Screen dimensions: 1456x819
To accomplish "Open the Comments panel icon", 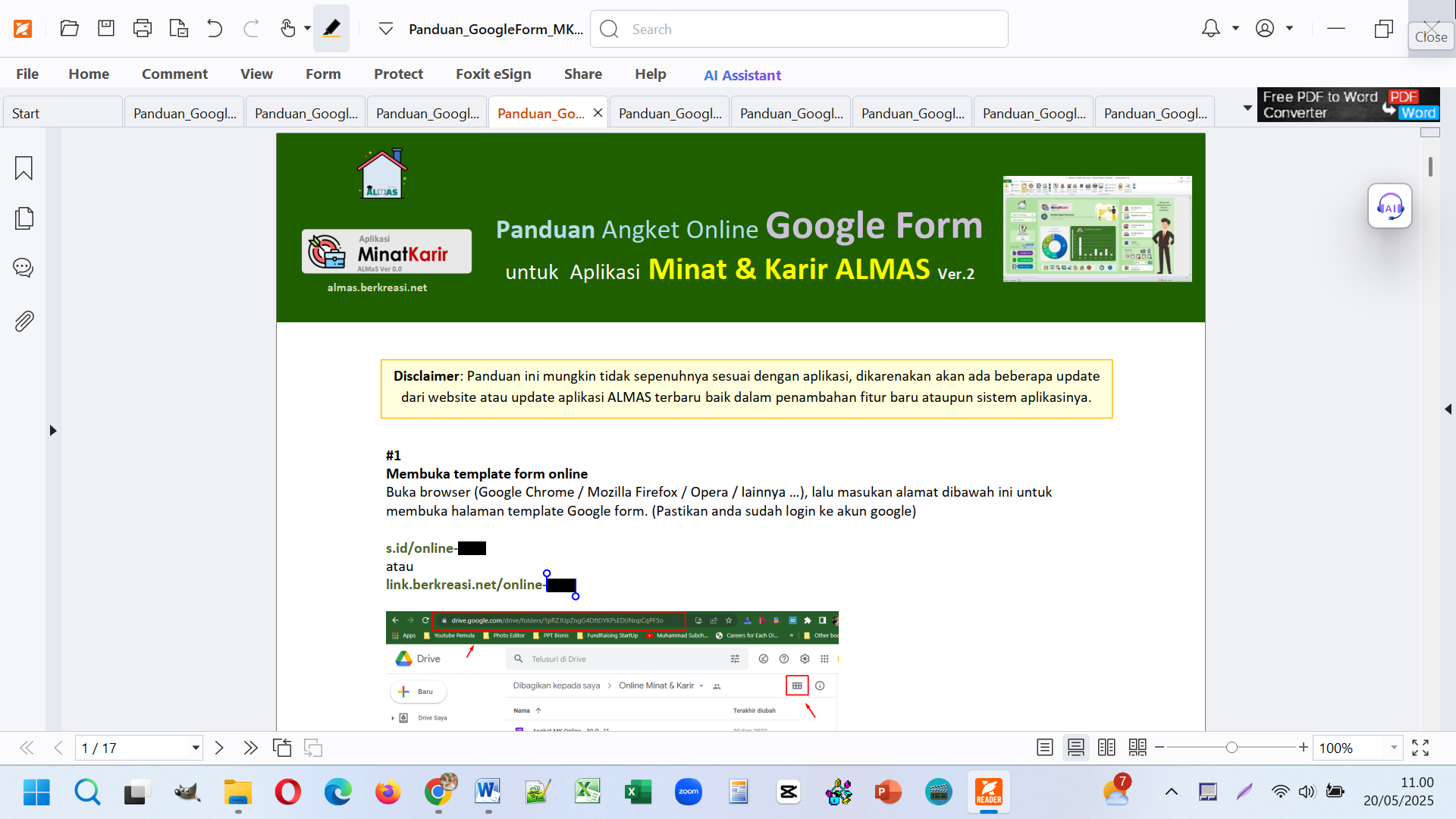I will point(24,268).
